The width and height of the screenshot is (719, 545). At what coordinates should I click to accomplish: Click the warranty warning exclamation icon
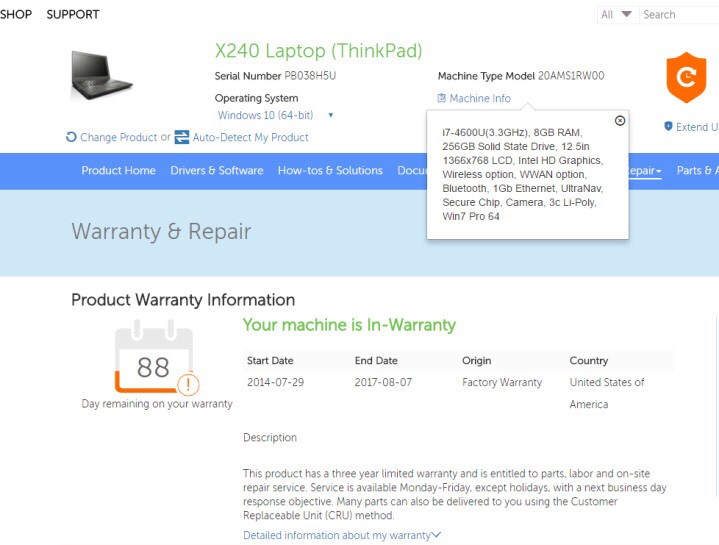point(187,384)
